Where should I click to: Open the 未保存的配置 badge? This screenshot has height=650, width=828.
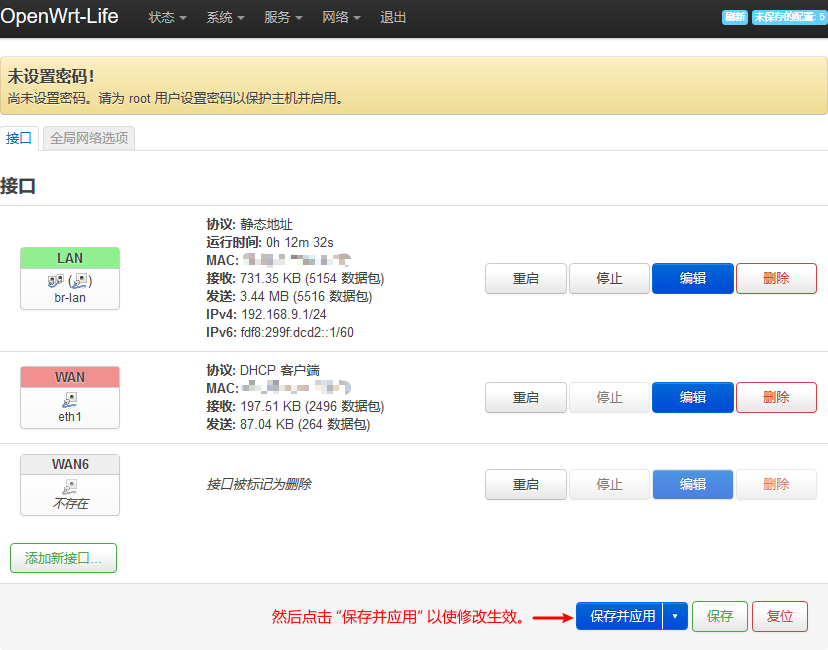[788, 17]
